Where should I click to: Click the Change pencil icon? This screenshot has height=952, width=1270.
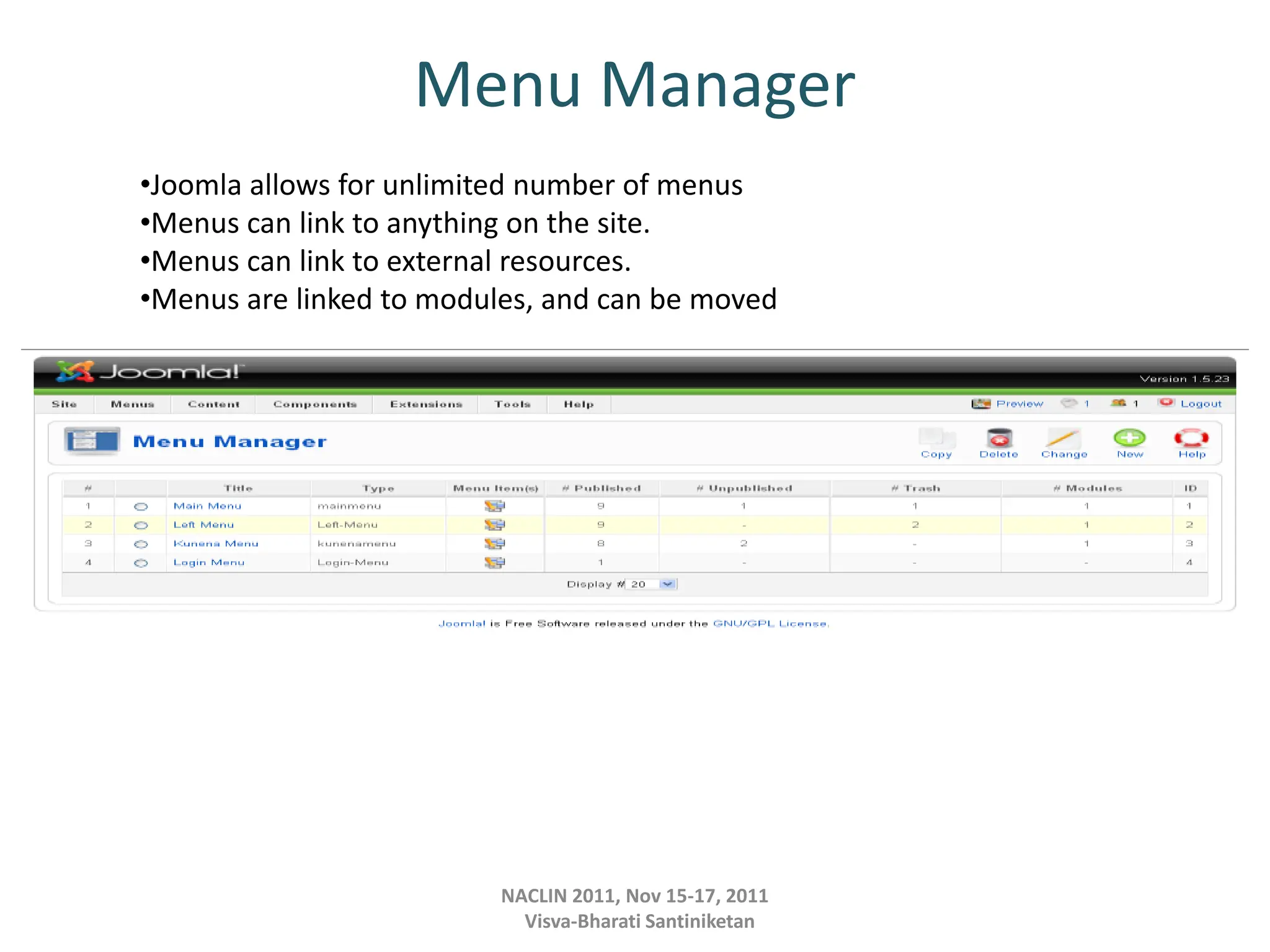click(1064, 438)
